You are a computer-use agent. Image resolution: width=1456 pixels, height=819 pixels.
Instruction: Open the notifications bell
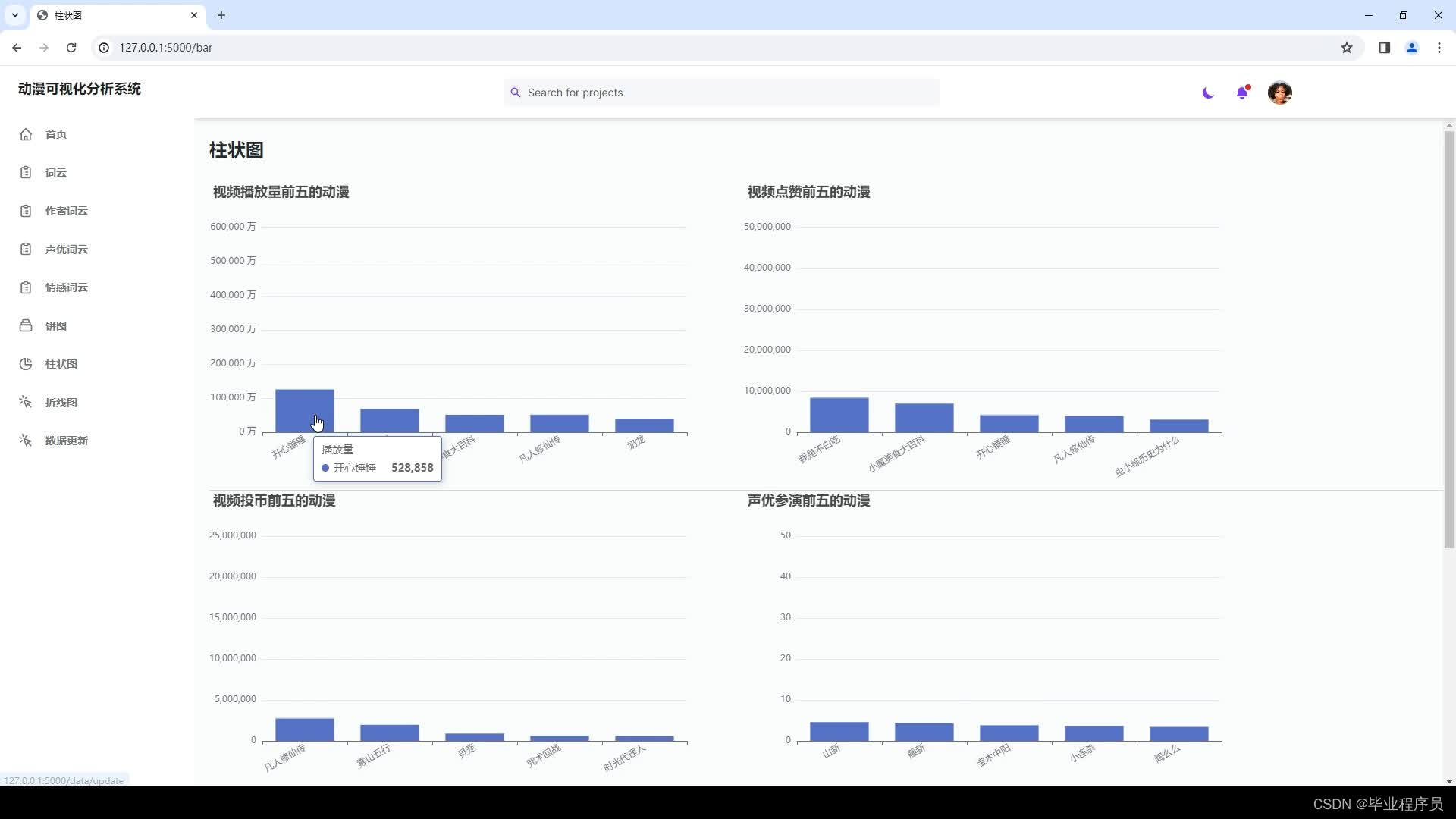pyautogui.click(x=1241, y=93)
